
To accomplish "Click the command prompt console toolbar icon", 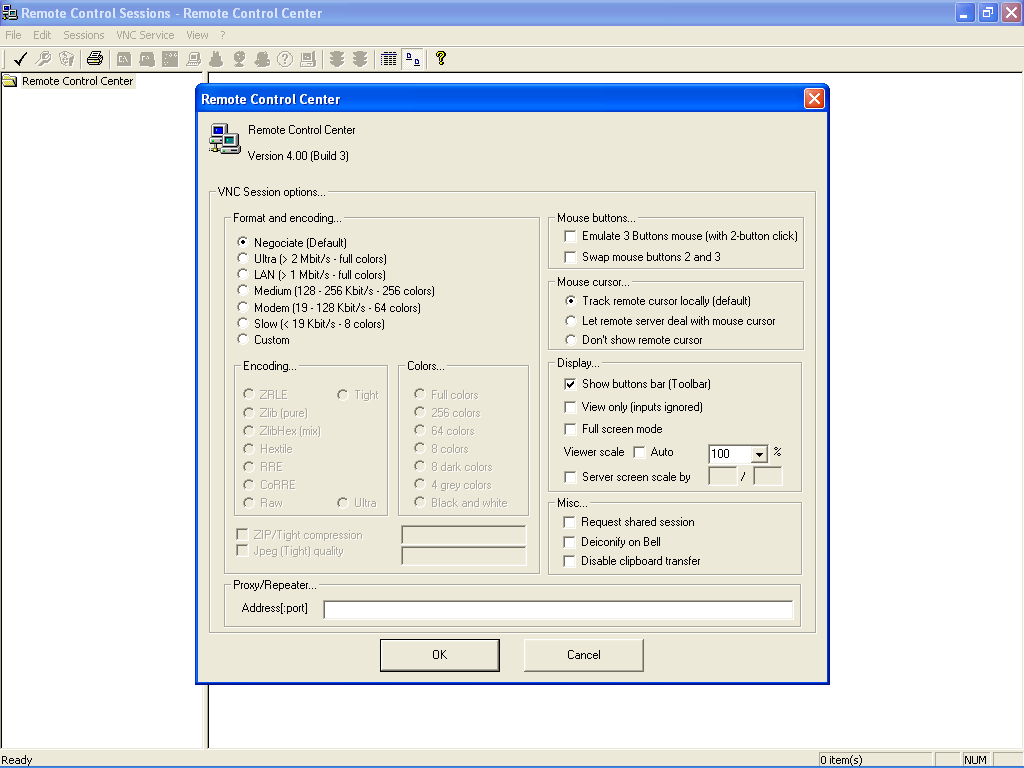I will click(123, 59).
